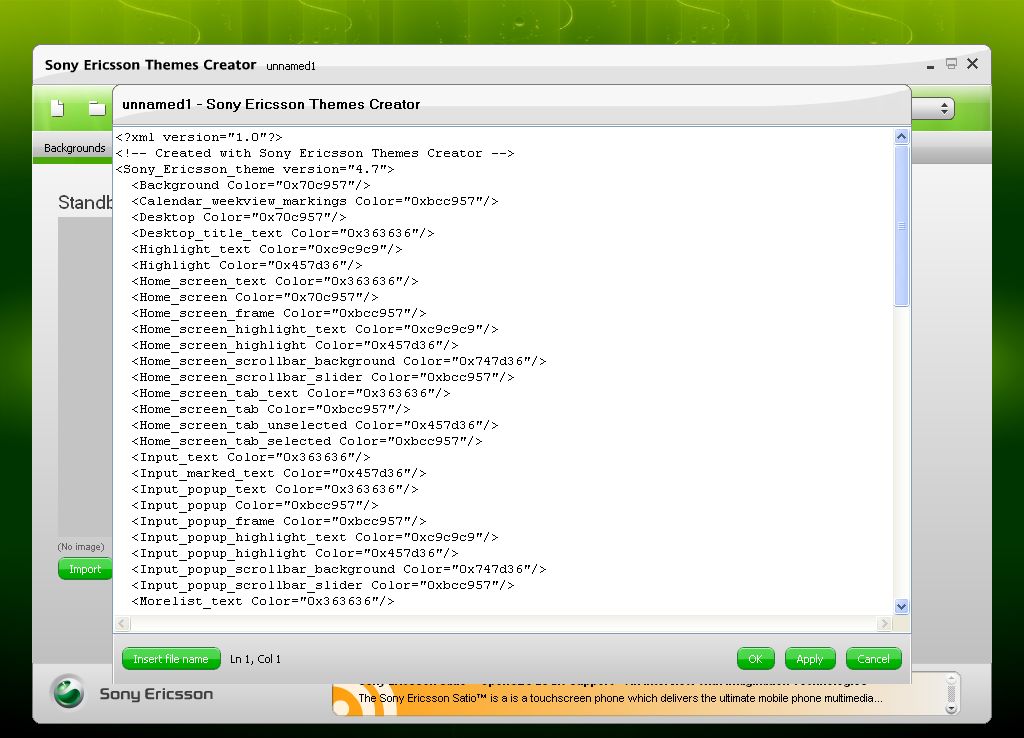
Task: Click the Background Color="0x70c957" line
Action: point(251,185)
